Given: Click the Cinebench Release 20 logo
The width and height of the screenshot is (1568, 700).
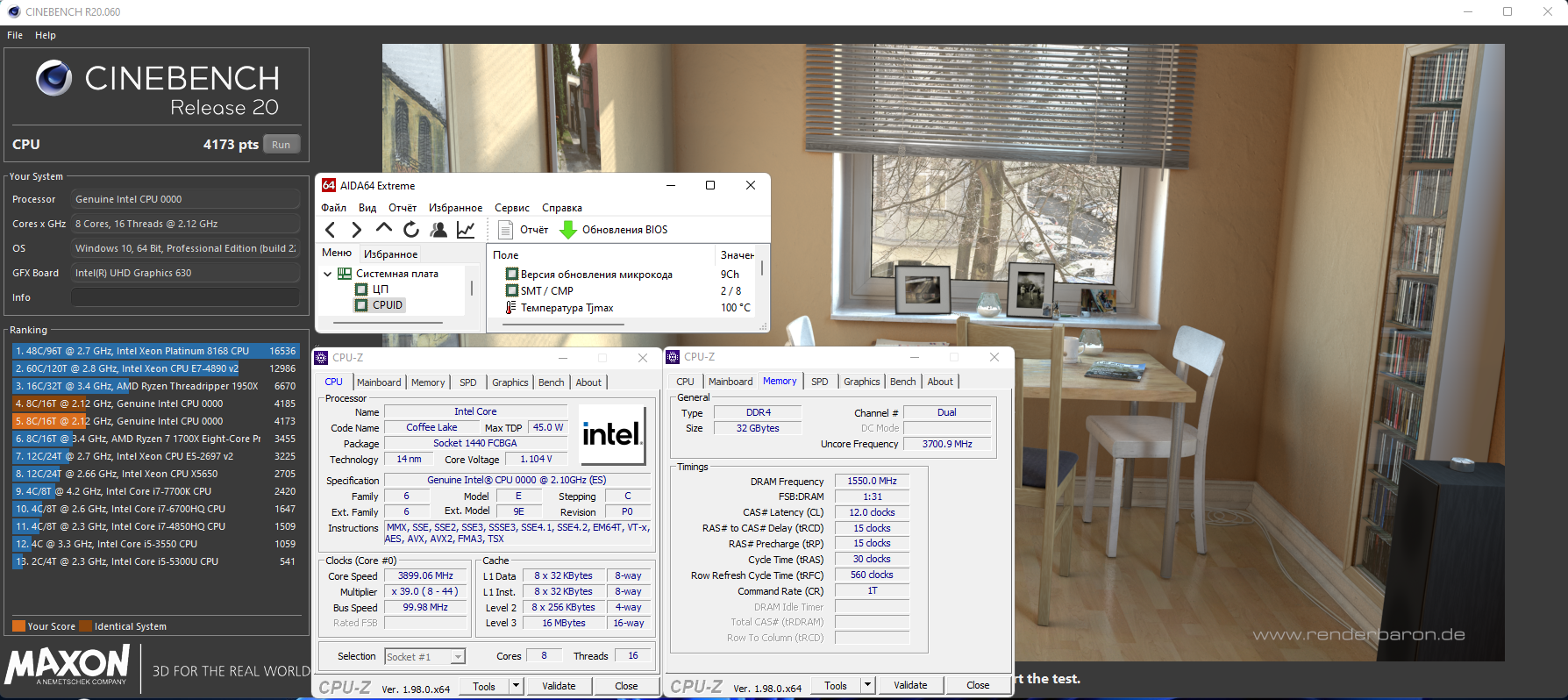Looking at the screenshot, I should tap(158, 89).
